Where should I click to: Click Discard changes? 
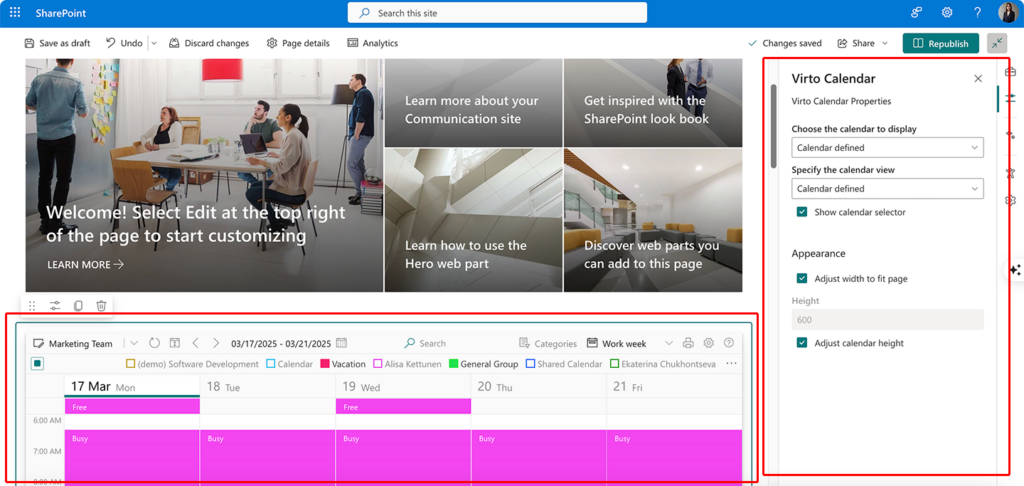(x=209, y=43)
